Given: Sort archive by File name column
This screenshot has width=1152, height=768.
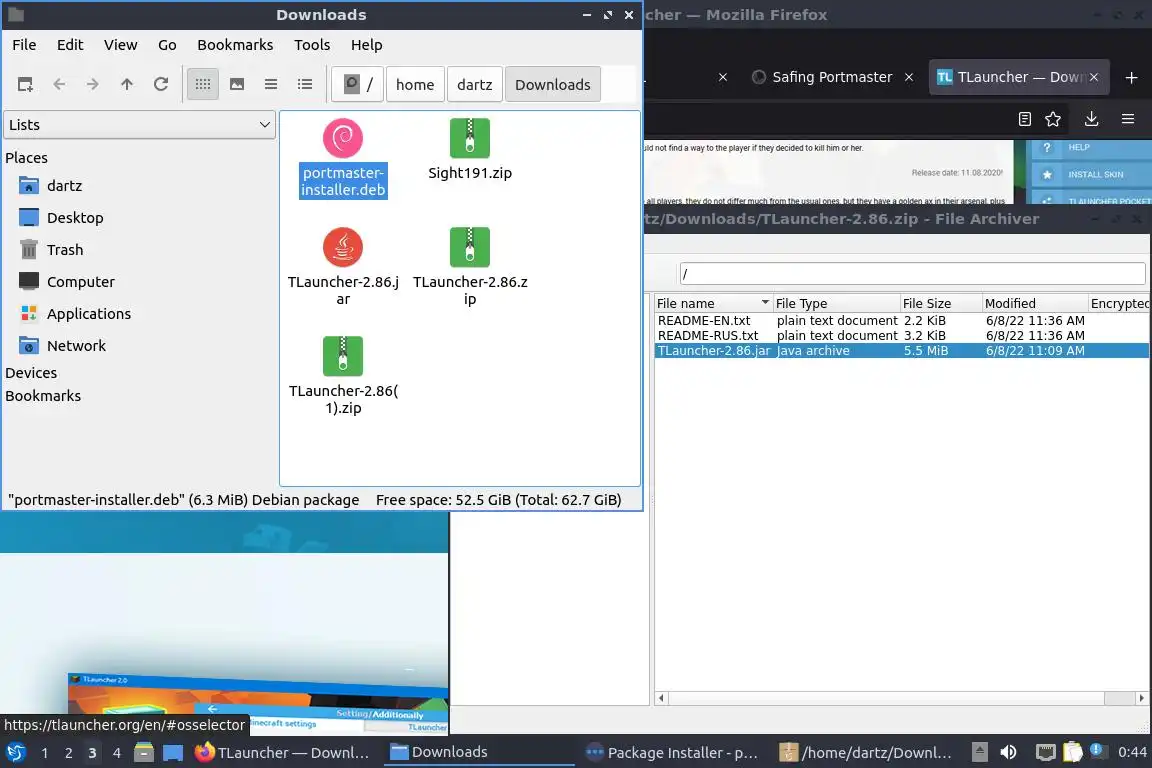Looking at the screenshot, I should point(713,304).
